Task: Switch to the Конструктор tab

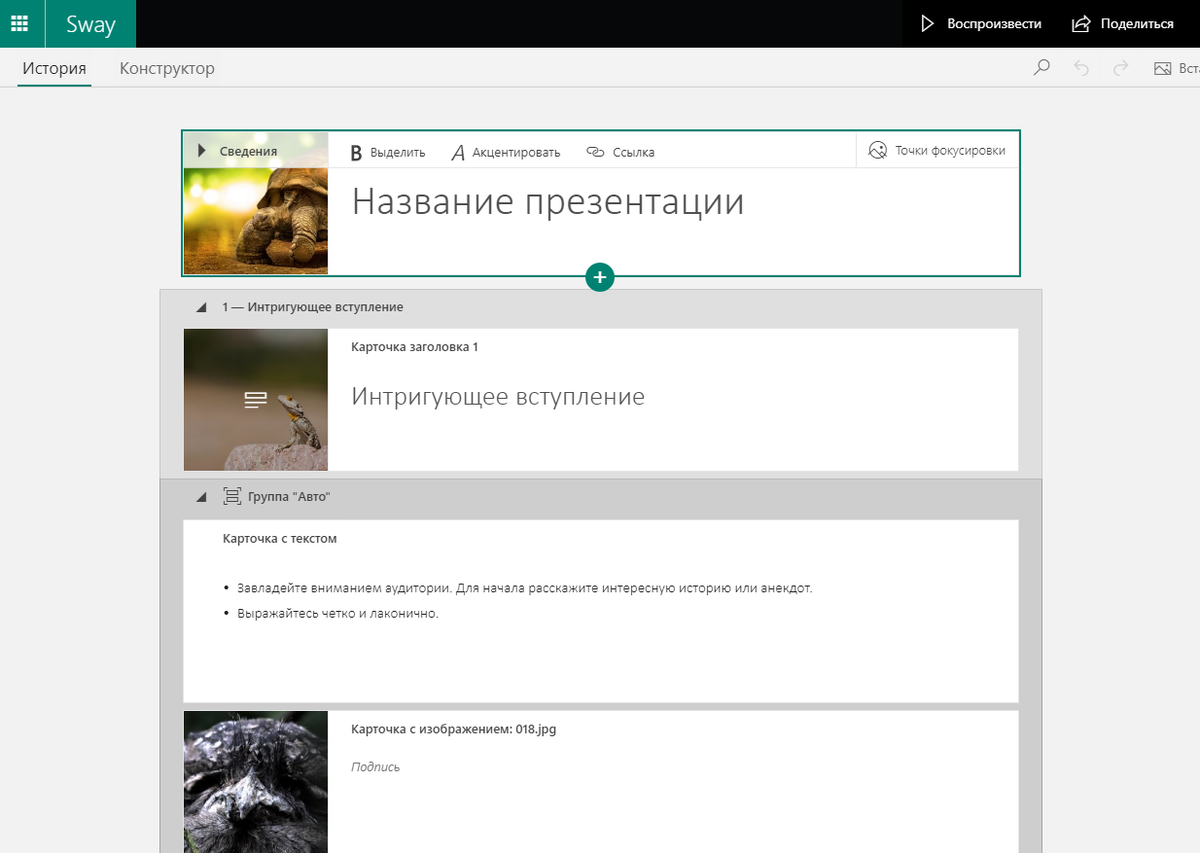Action: coord(167,68)
